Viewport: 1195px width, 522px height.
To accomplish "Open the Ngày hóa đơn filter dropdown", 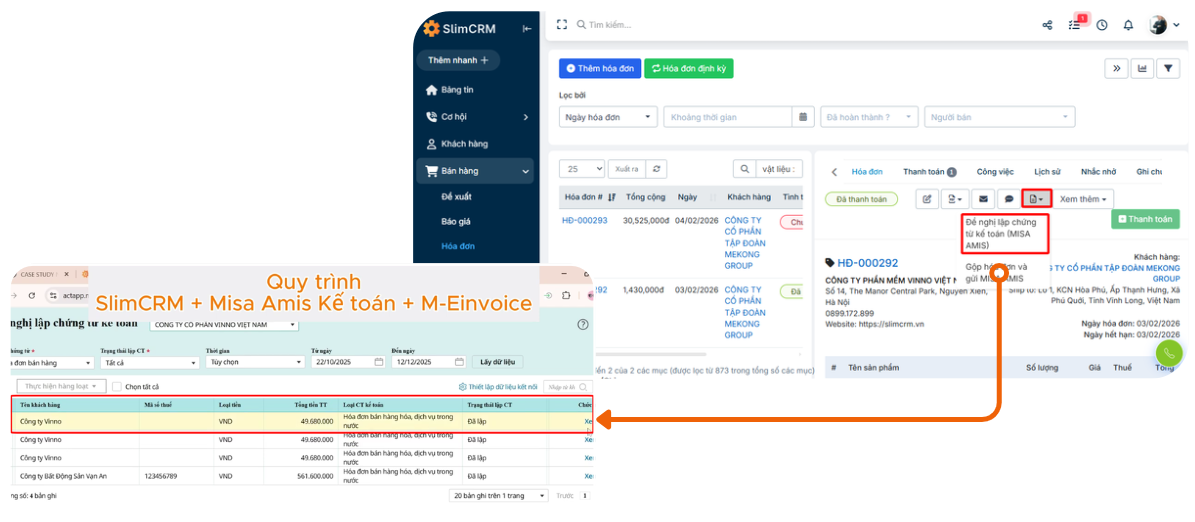I will click(x=608, y=117).
